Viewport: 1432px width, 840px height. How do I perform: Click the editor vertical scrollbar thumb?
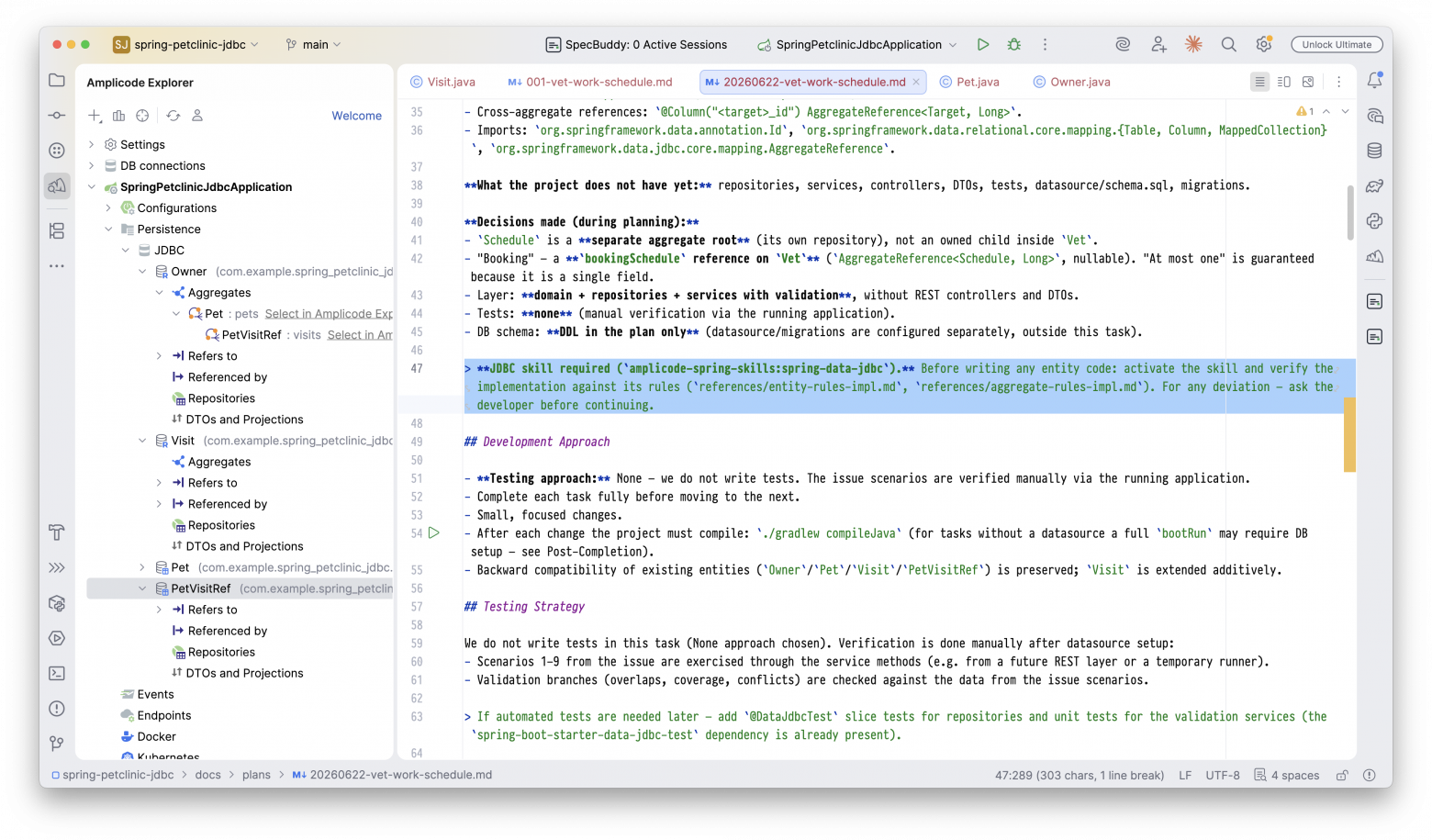pyautogui.click(x=1350, y=212)
